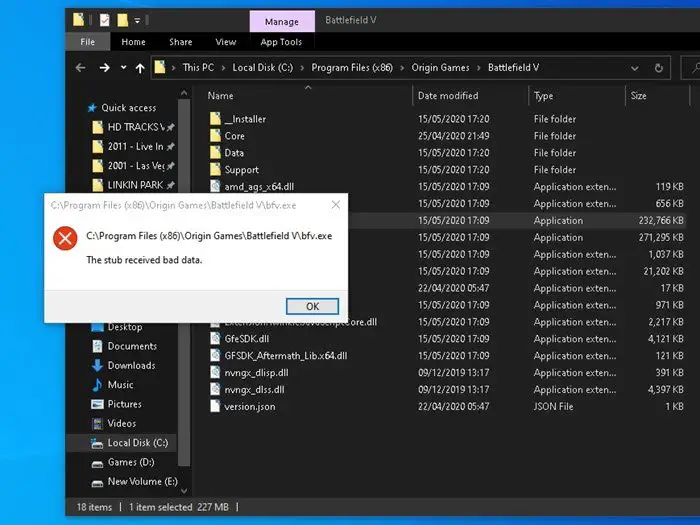Click date 25/04/2020 21:49 of Core
The height and width of the screenshot is (525, 700).
[x=454, y=136]
